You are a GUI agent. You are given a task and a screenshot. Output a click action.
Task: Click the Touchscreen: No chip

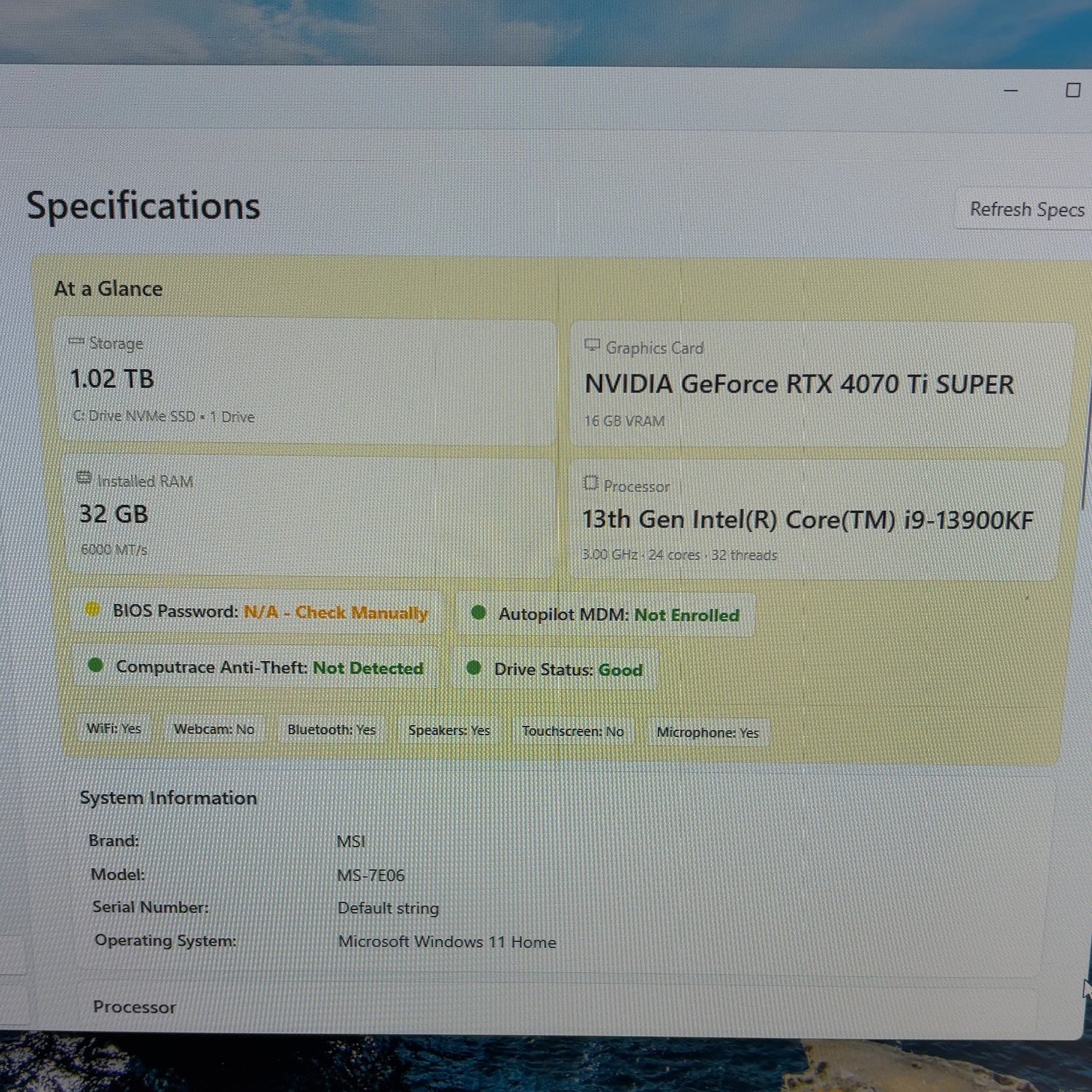(573, 732)
